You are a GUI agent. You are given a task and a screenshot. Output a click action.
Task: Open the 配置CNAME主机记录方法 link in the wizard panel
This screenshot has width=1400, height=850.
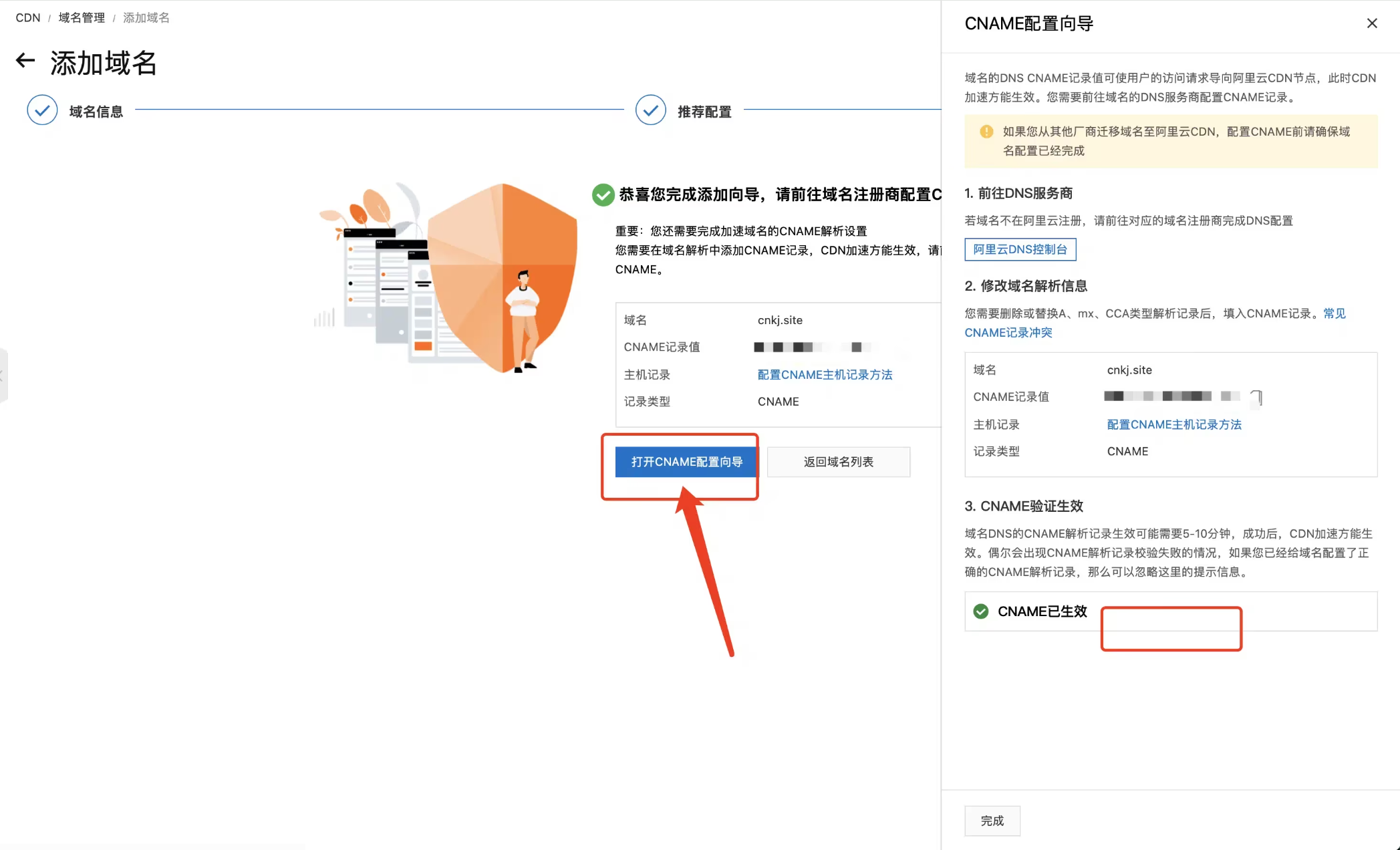(1173, 424)
